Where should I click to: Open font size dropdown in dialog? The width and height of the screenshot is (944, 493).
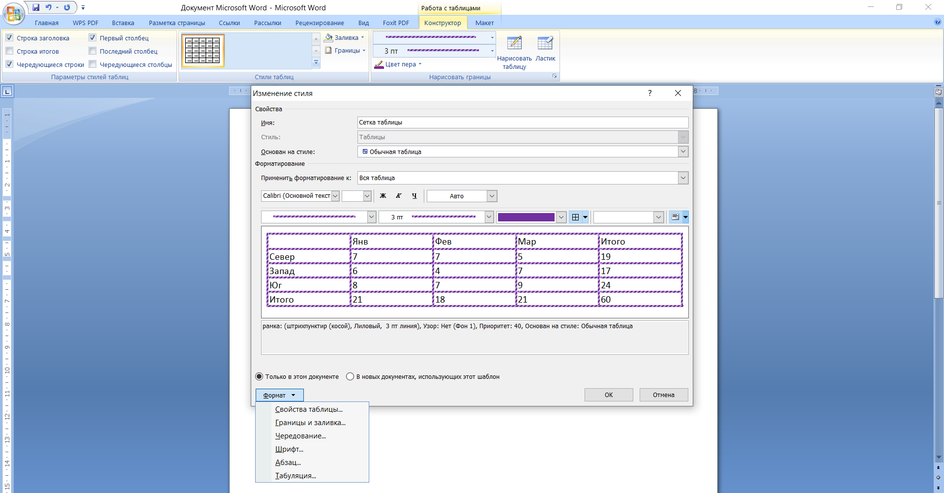[x=367, y=196]
